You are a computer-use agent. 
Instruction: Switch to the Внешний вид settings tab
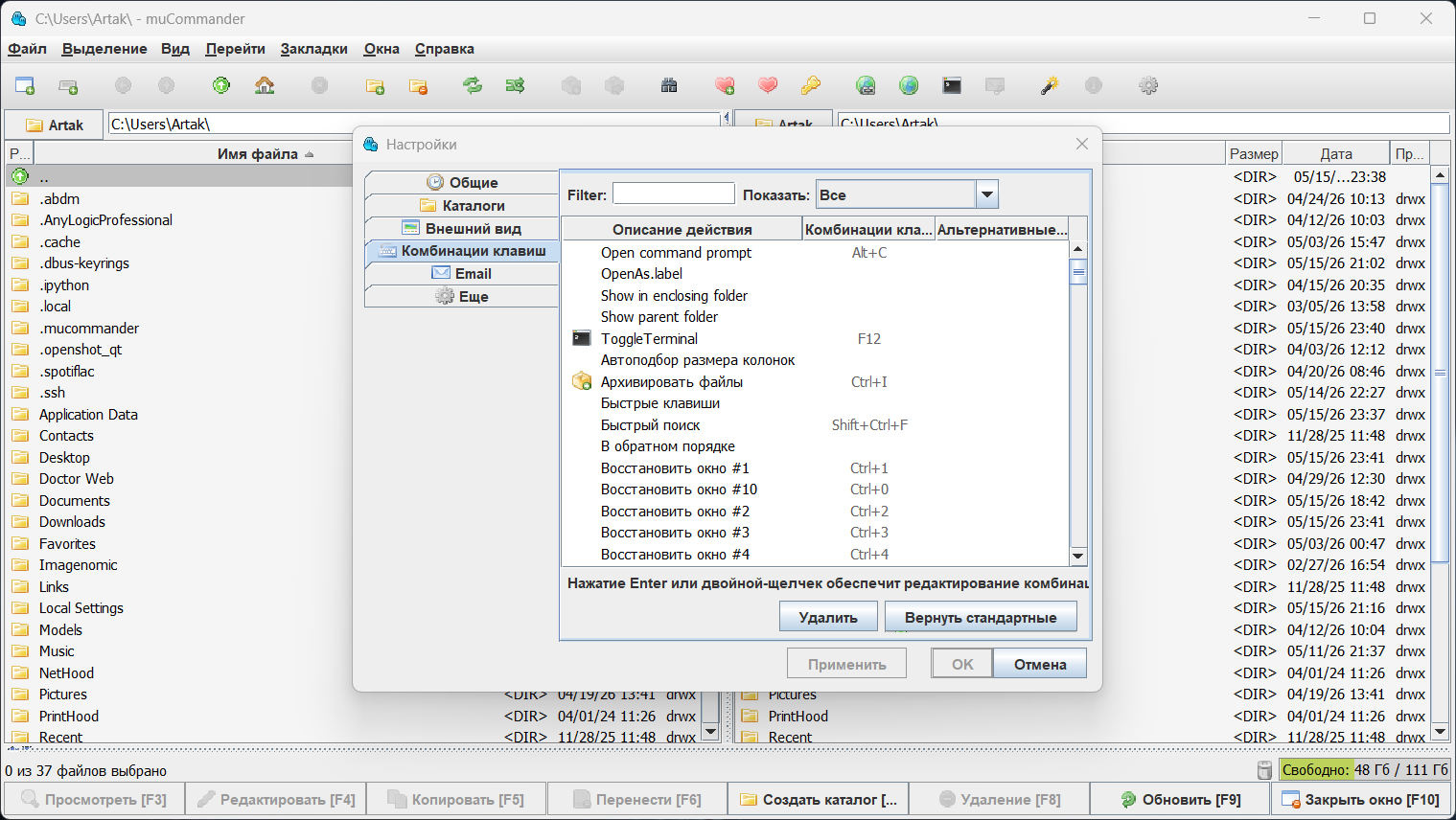462,228
